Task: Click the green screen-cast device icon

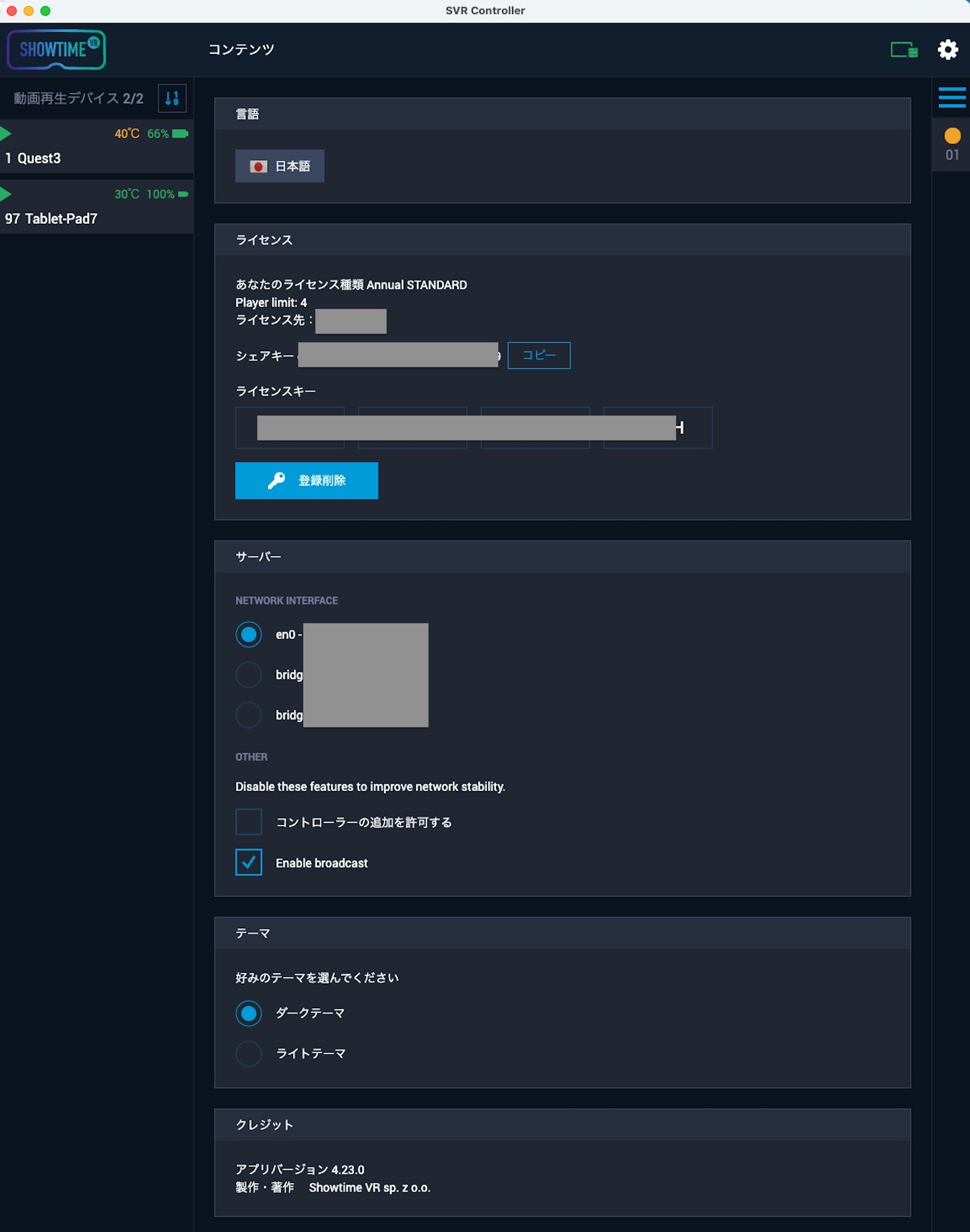Action: [904, 50]
